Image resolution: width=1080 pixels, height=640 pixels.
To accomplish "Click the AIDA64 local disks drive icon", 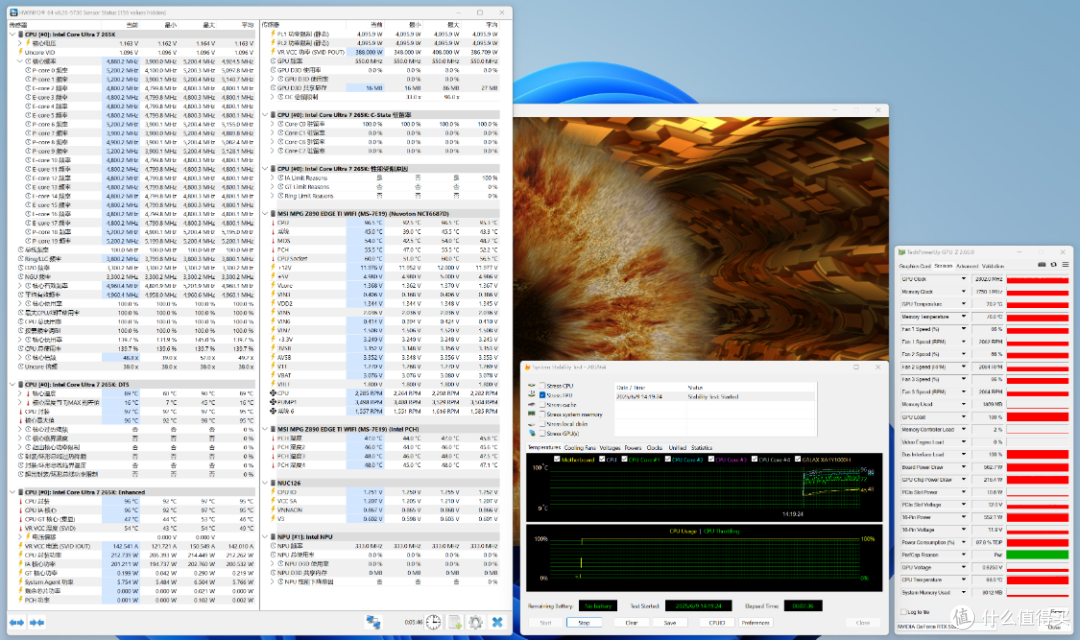I will click(531, 424).
